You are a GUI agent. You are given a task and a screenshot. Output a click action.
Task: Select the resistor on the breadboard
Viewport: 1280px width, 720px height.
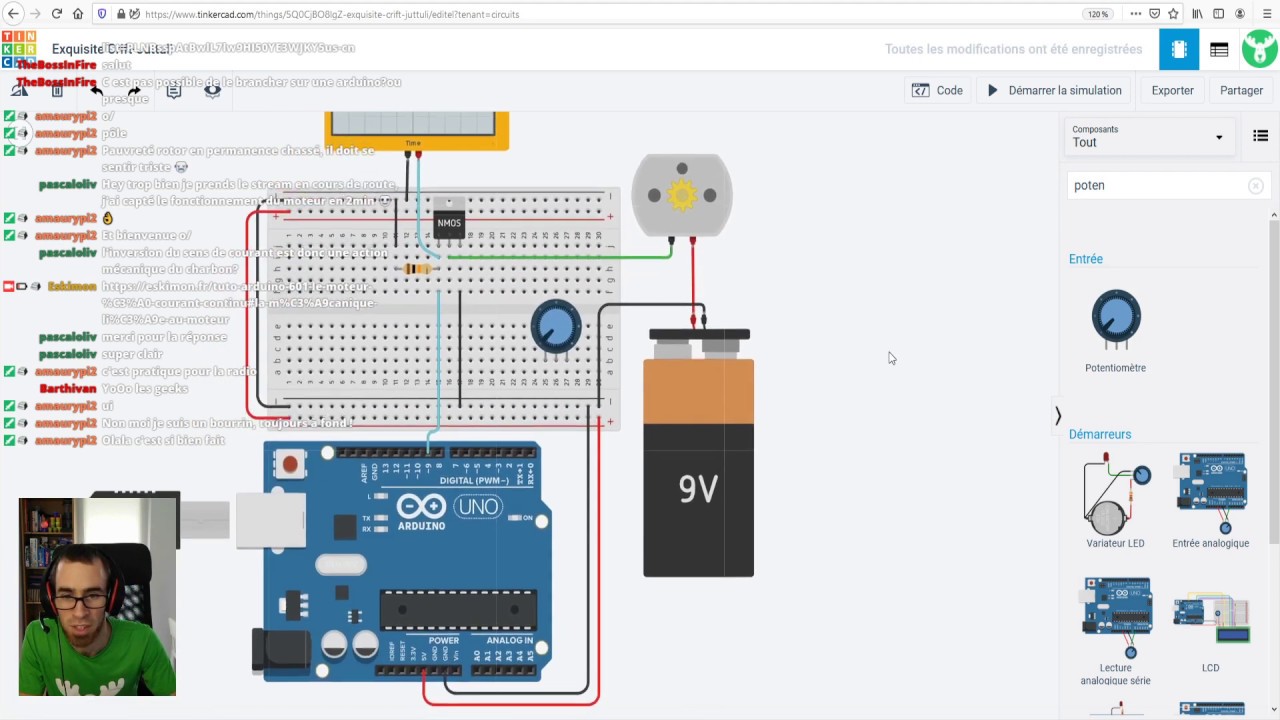tap(417, 268)
